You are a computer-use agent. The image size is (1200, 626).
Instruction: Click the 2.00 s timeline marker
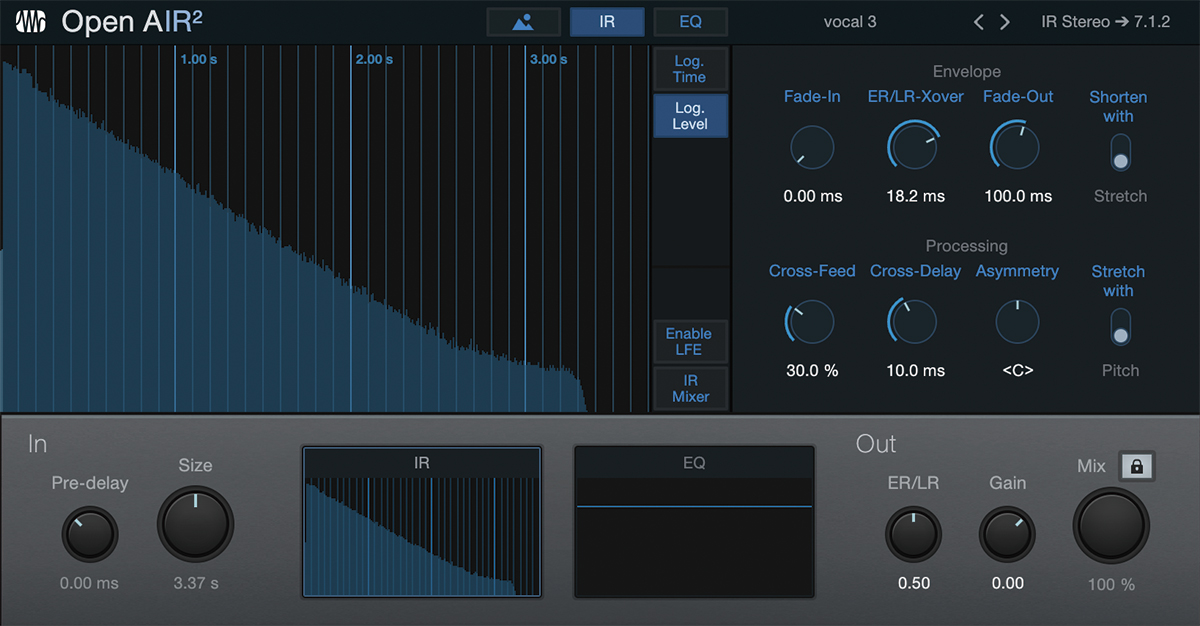pyautogui.click(x=374, y=59)
